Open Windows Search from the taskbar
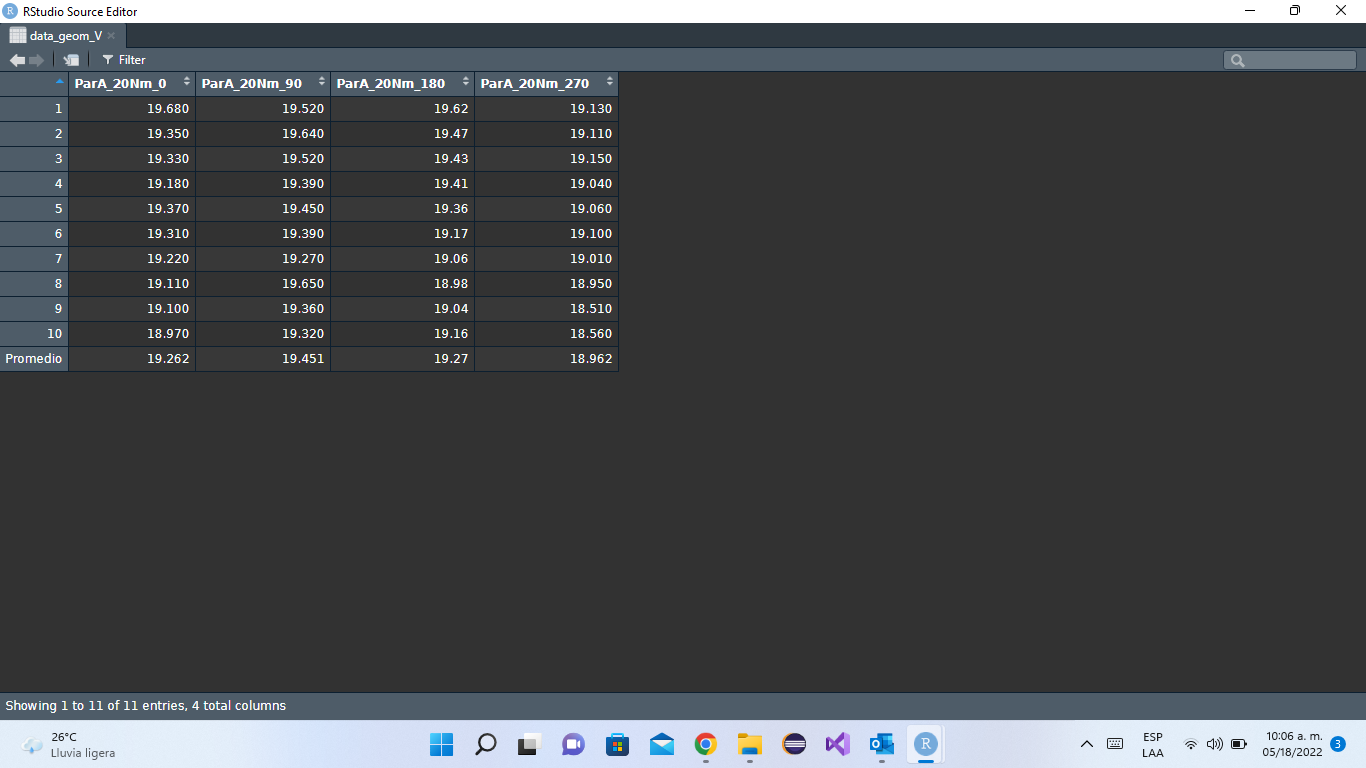The width and height of the screenshot is (1366, 768). (485, 744)
